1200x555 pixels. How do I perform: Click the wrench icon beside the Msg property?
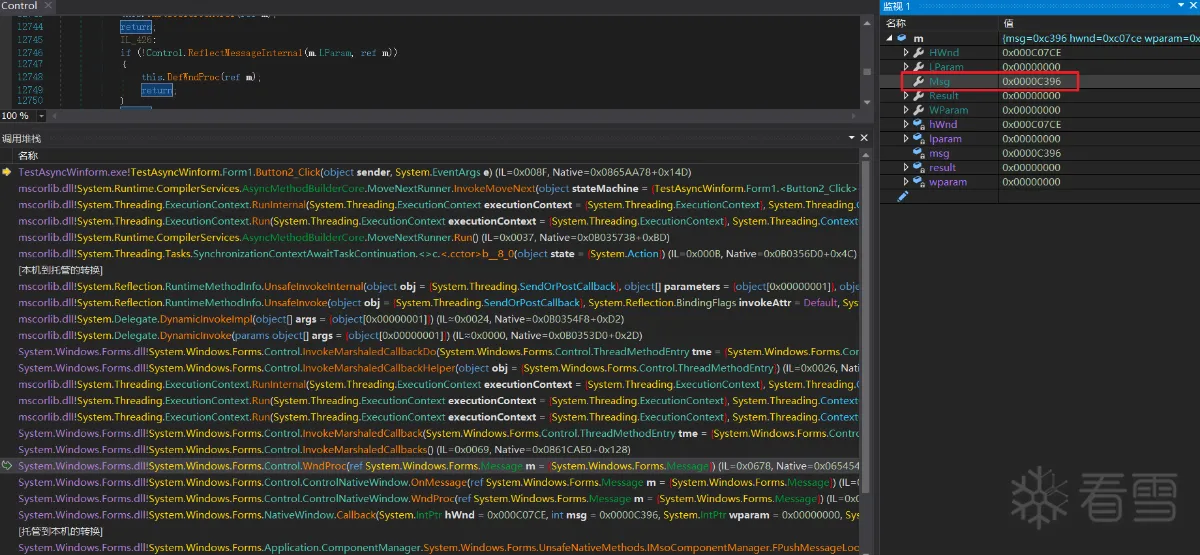point(918,81)
